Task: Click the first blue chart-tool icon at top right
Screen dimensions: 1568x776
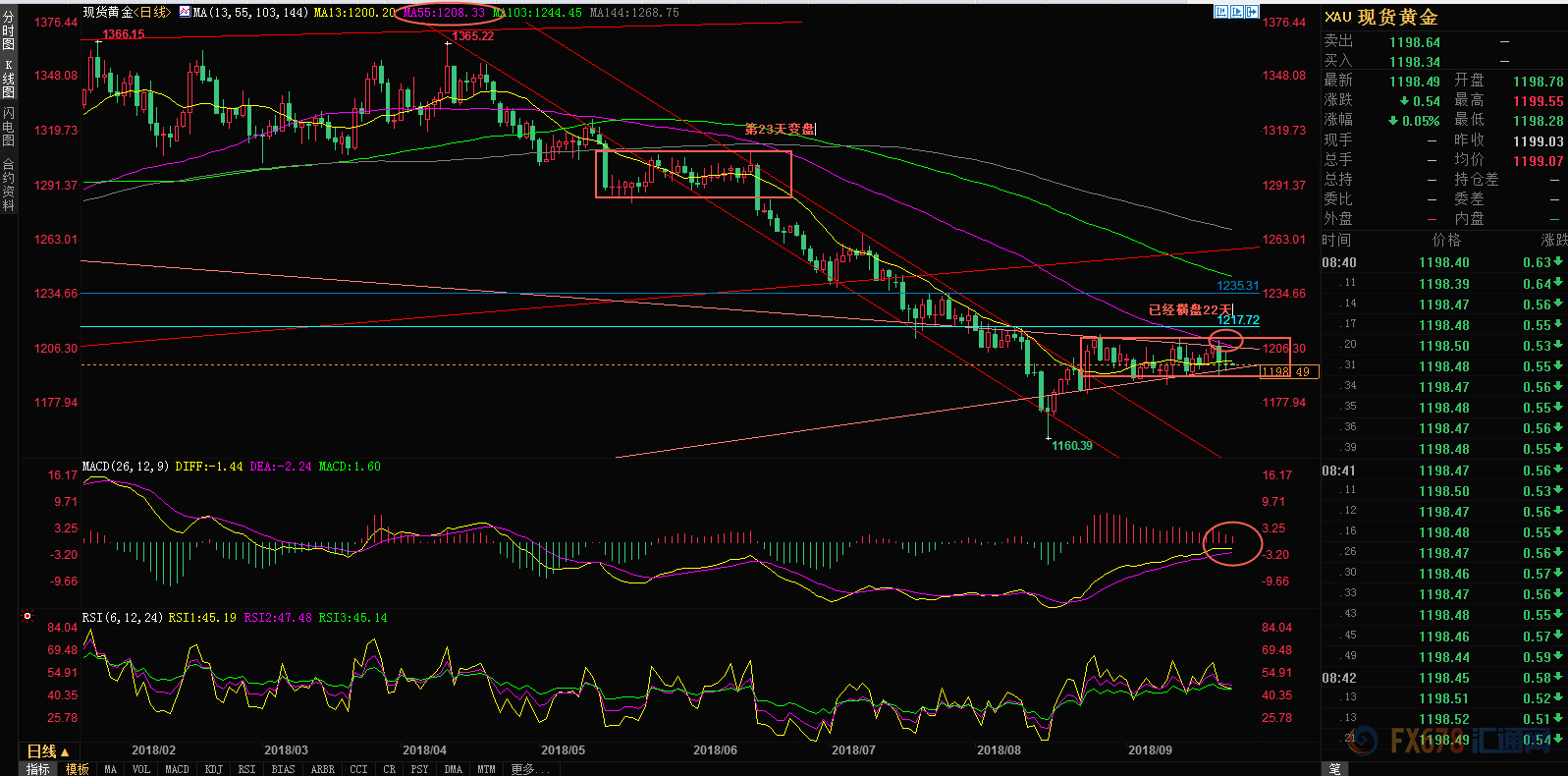Action: coord(1221,12)
